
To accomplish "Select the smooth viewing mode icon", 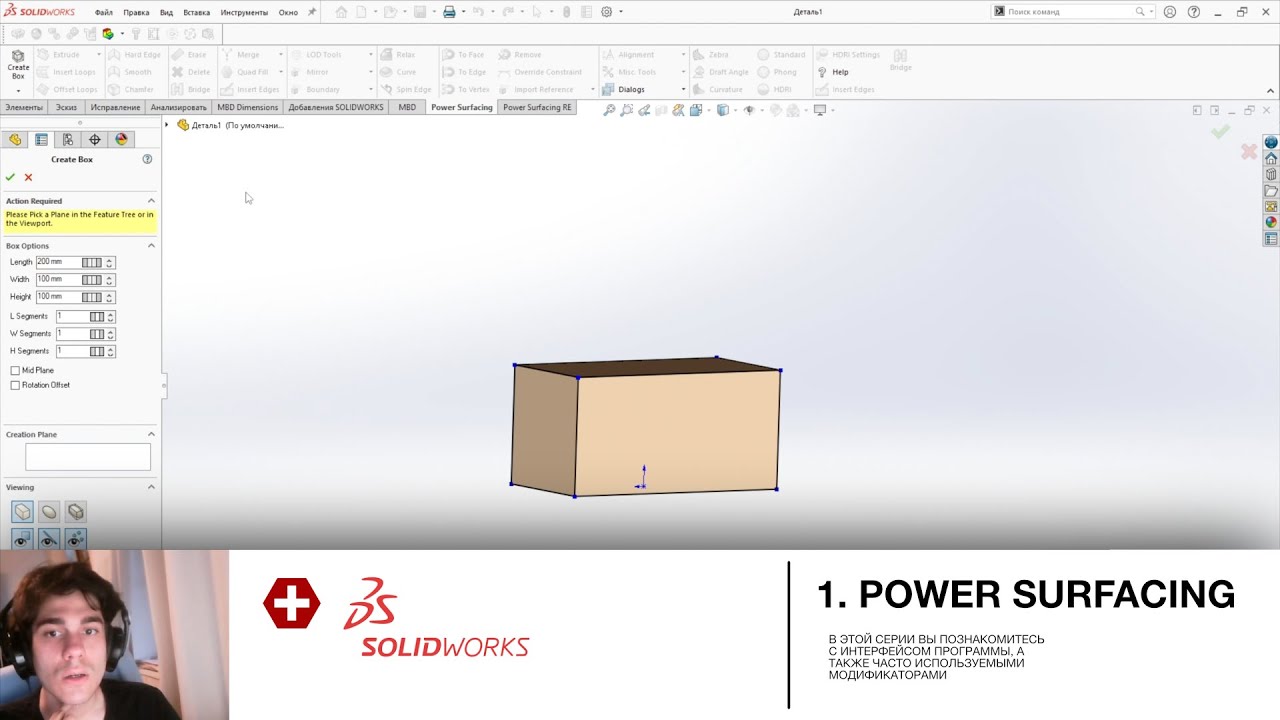I will point(49,512).
